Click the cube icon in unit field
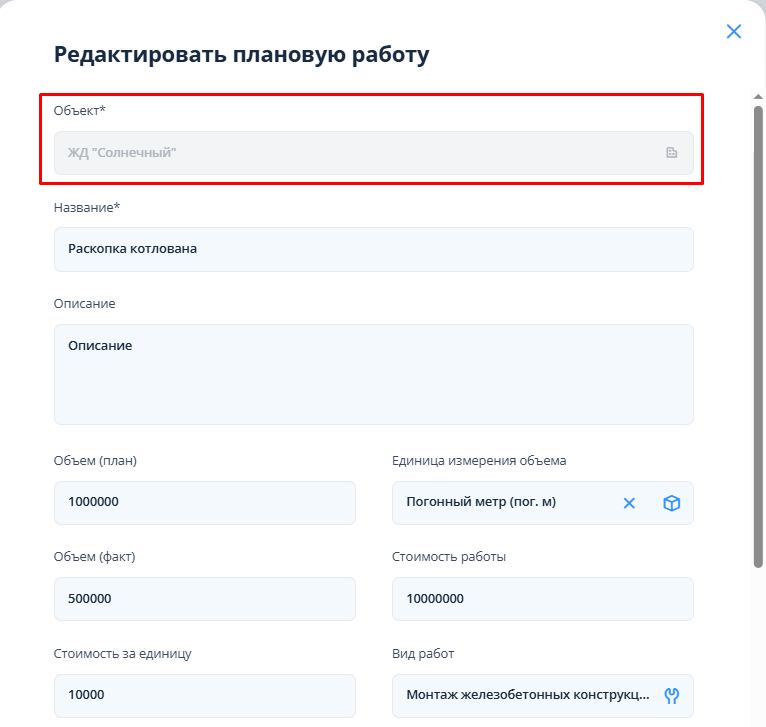 tap(672, 503)
